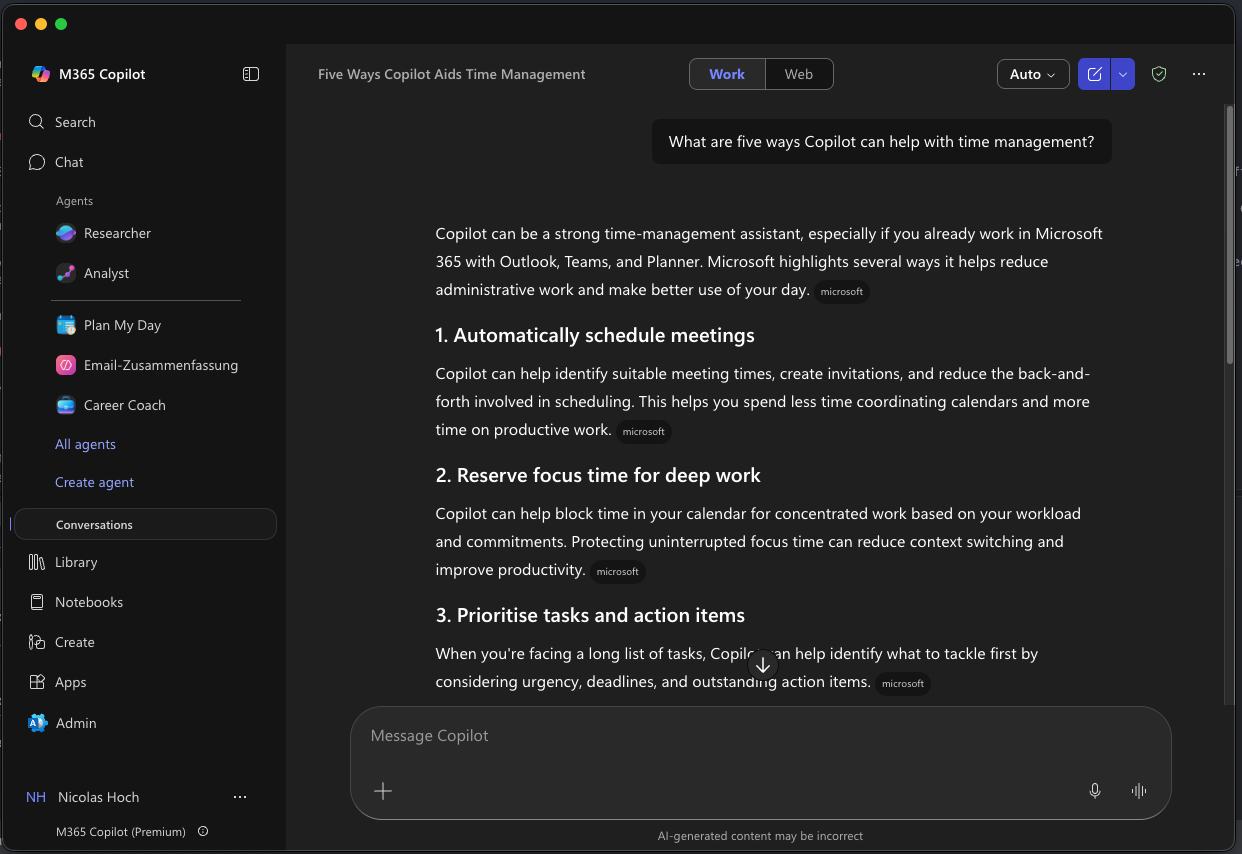1242x854 pixels.
Task: Click the Agents section label
Action: pyautogui.click(x=74, y=201)
